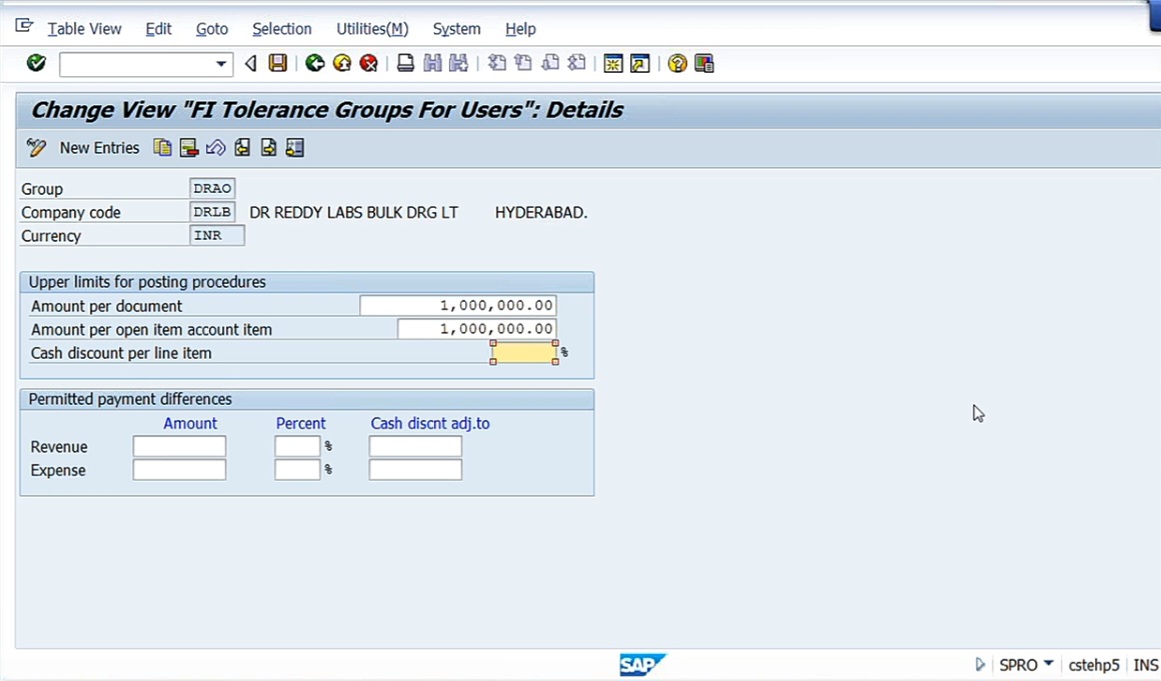Click the 'DR REDDY LABS BULK DRG LT' text
Viewport: 1161px width, 681px height.
pyautogui.click(x=354, y=213)
